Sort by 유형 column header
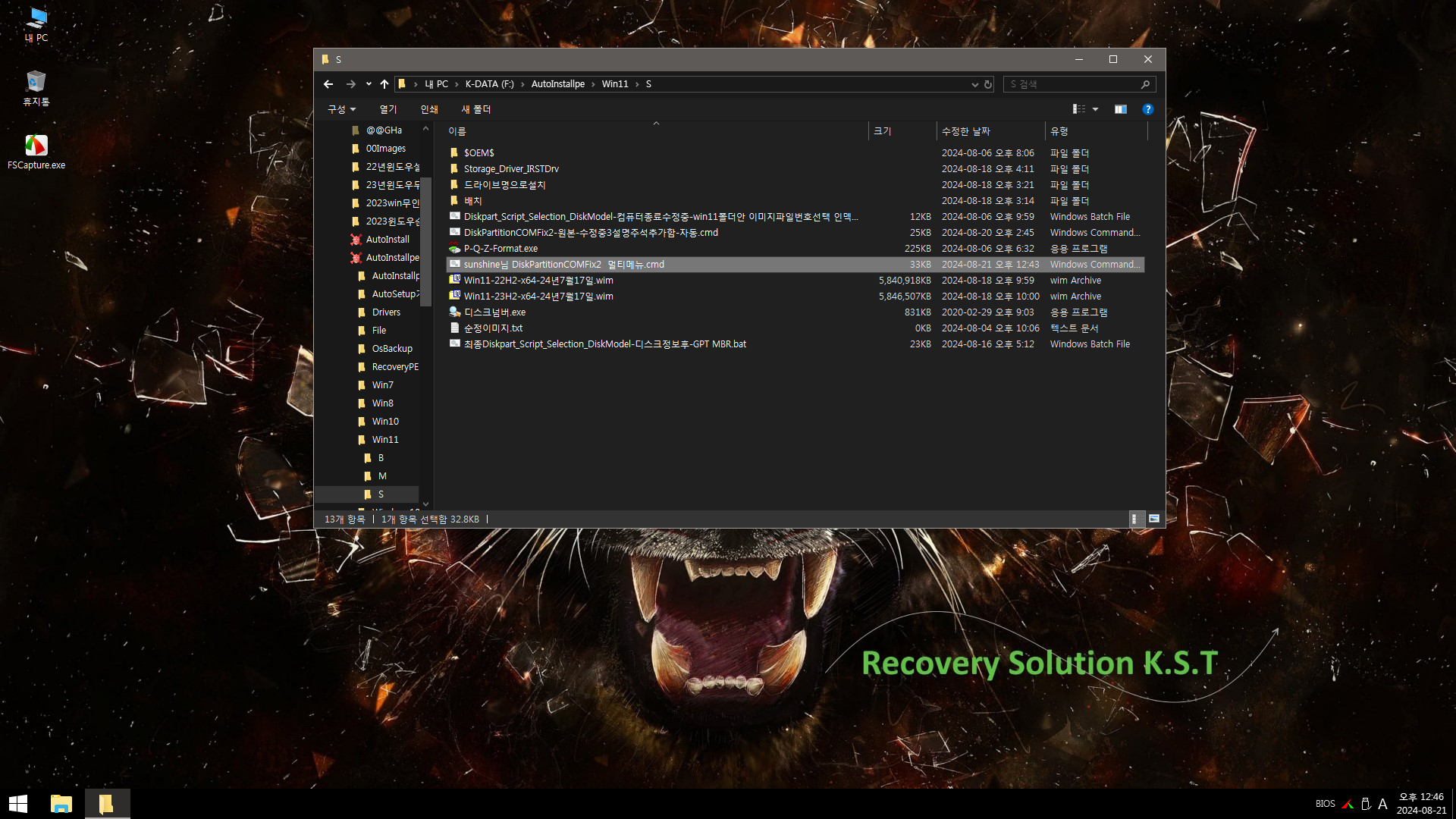The height and width of the screenshot is (819, 1456). [x=1096, y=131]
